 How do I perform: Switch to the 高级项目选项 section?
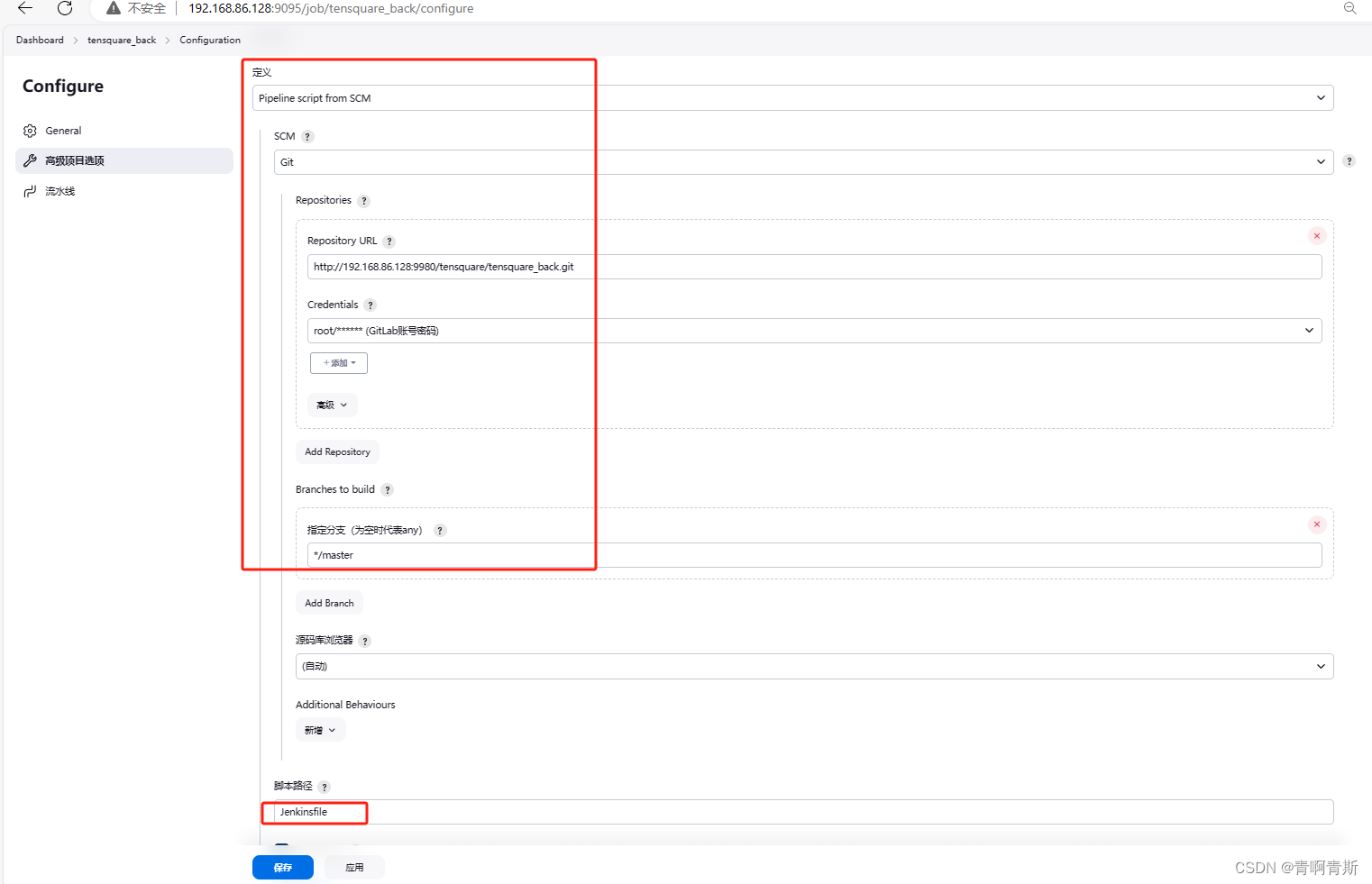pyautogui.click(x=124, y=160)
